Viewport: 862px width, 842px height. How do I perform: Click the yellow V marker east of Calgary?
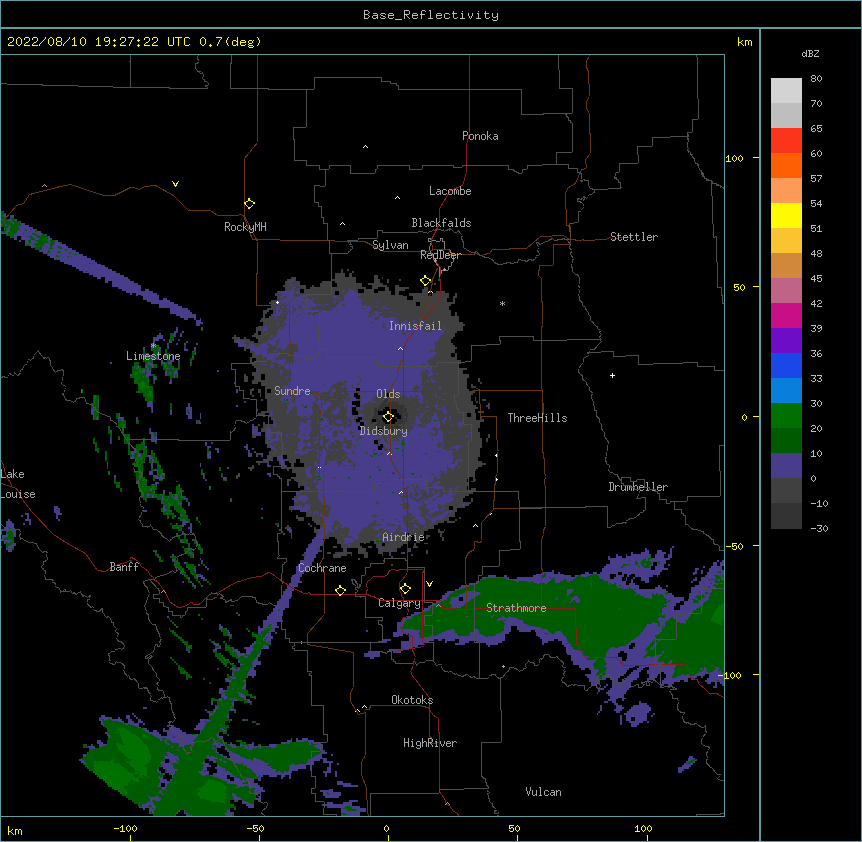tap(429, 584)
